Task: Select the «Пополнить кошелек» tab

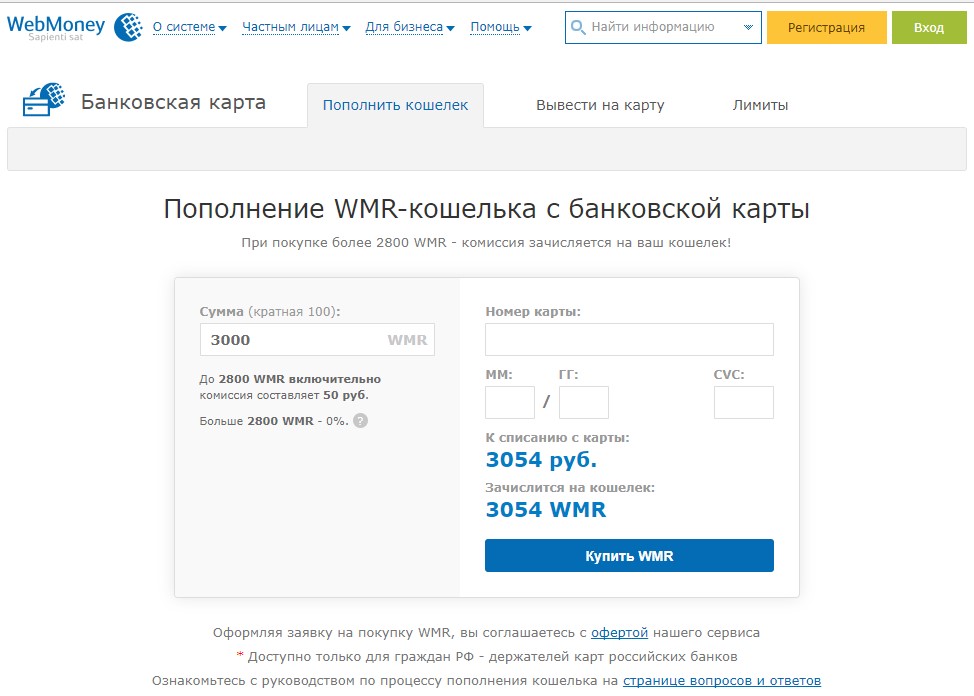Action: (395, 105)
